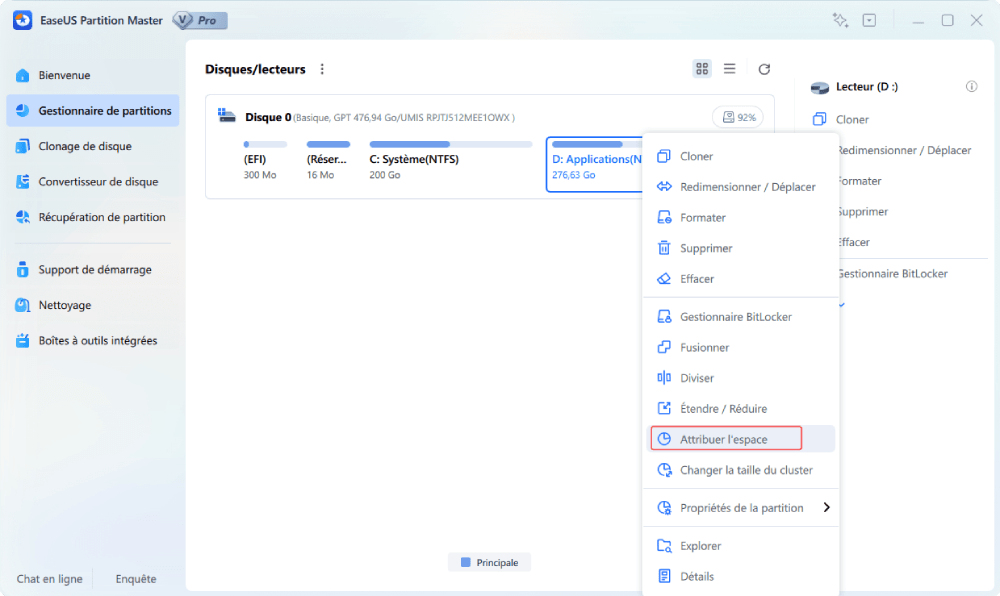Select Supprimer from the context menu
The height and width of the screenshot is (596, 1000).
pos(740,248)
